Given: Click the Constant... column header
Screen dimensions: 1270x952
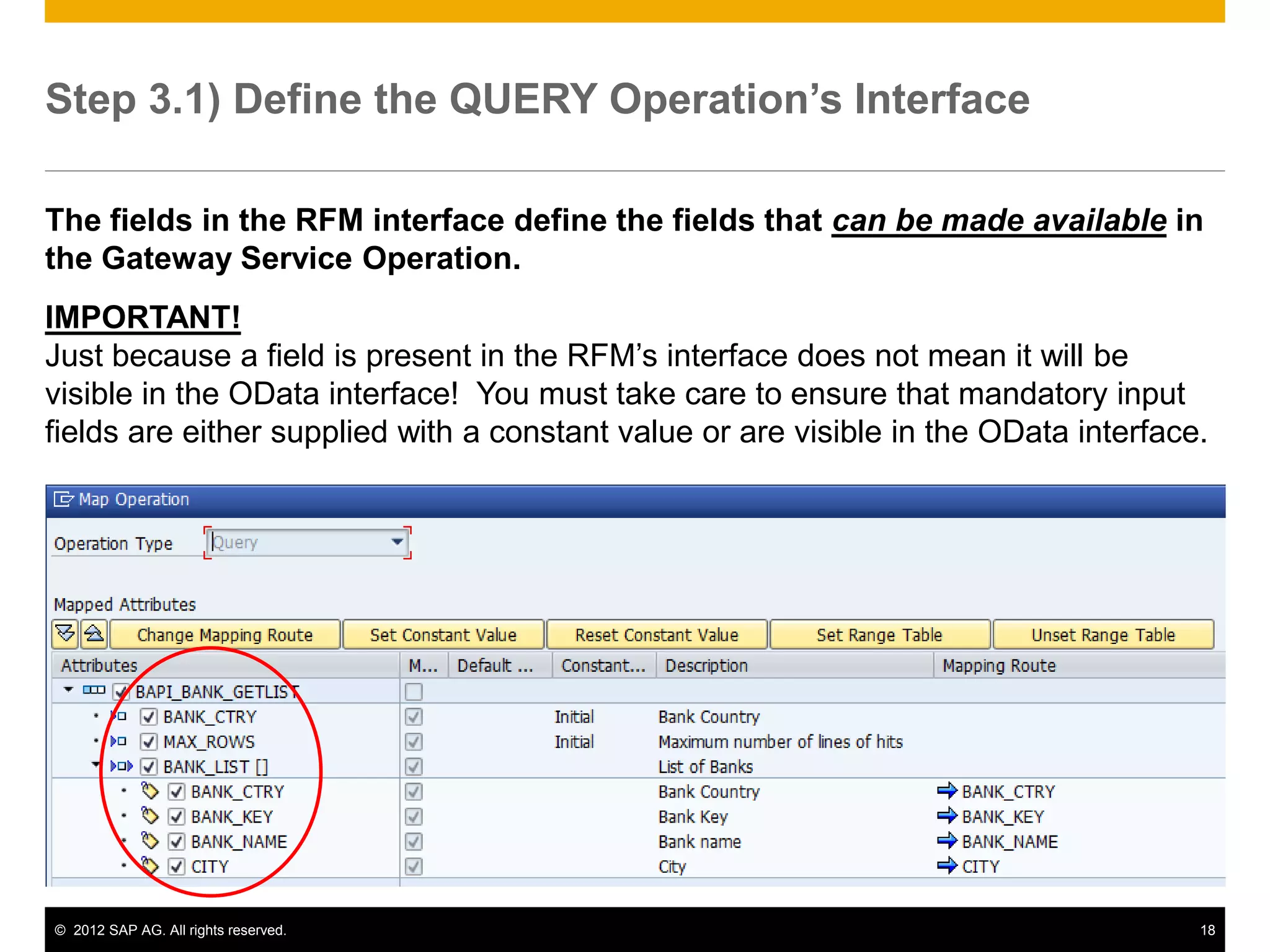Looking at the screenshot, I should click(x=604, y=665).
